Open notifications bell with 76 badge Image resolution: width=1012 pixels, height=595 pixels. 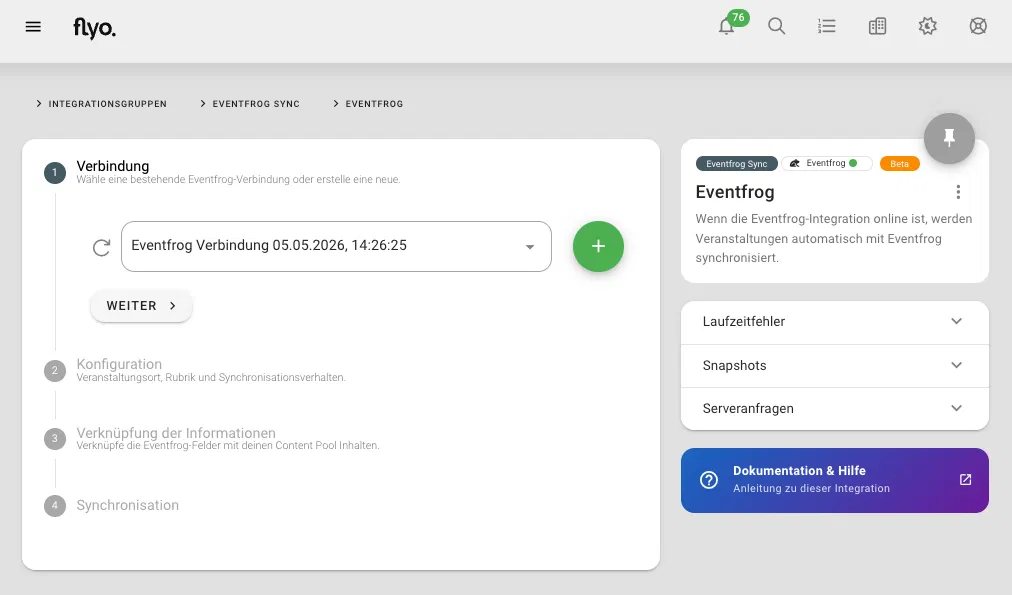tap(727, 26)
